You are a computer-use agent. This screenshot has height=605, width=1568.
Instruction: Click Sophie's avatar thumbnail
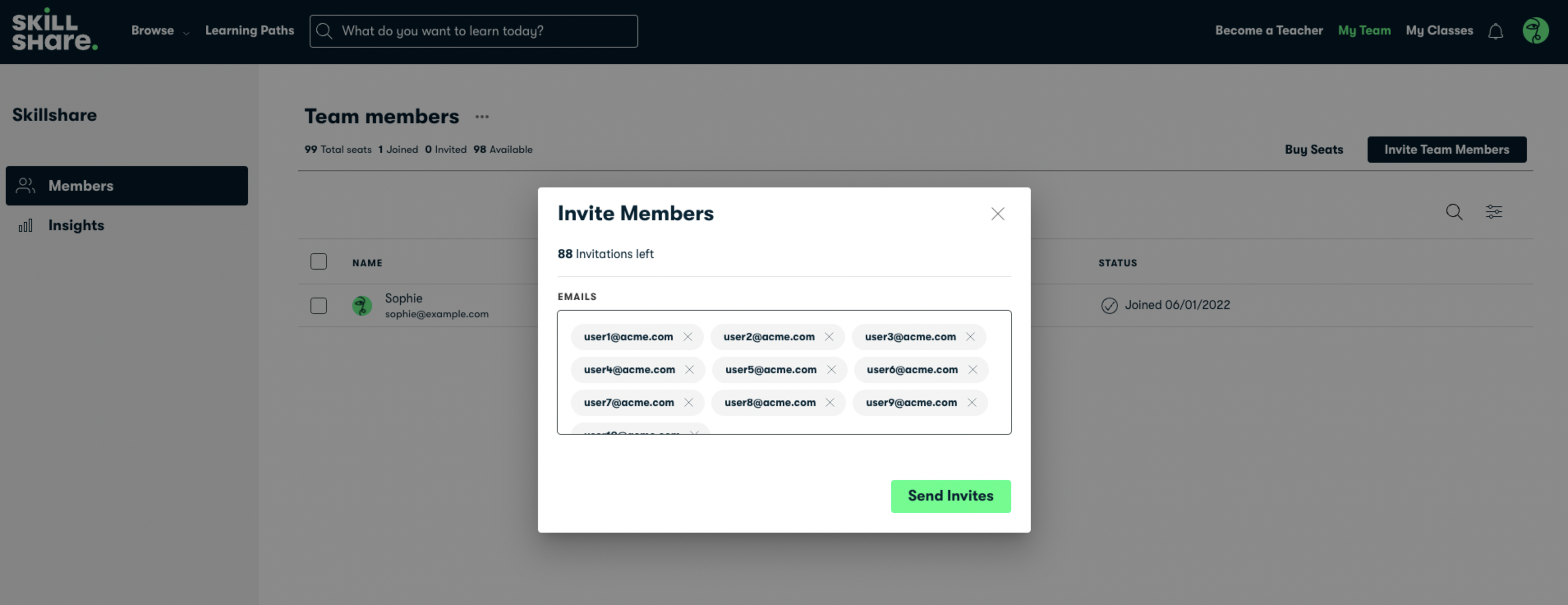point(362,305)
